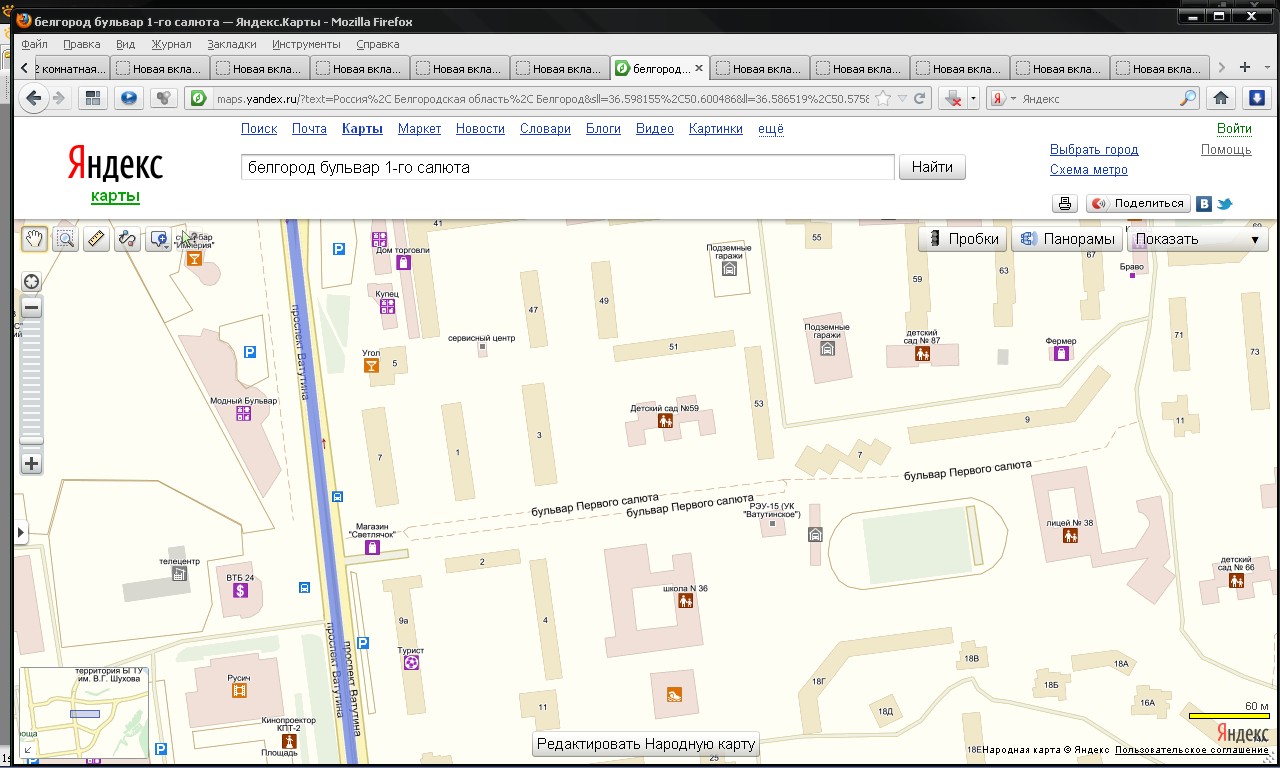Viewport: 1280px width, 768px height.
Task: Open the Показать dropdown
Action: click(x=1198, y=239)
